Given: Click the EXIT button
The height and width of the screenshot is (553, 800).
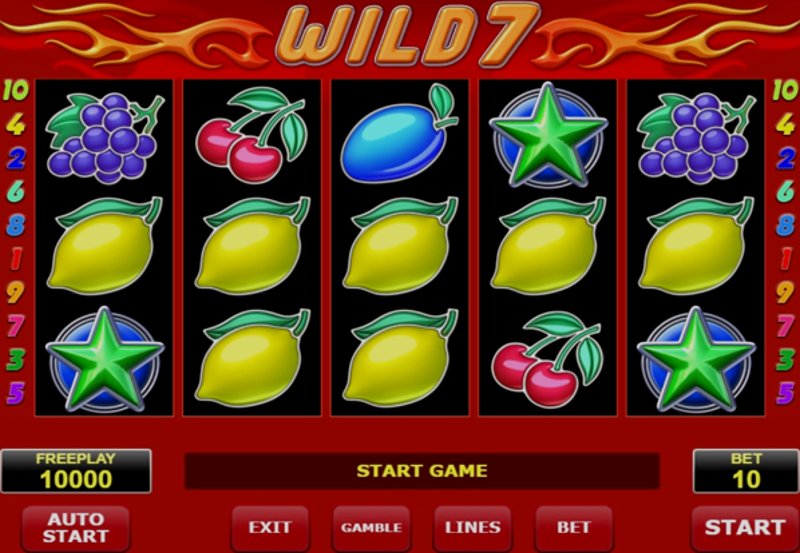Looking at the screenshot, I should pos(270,527).
